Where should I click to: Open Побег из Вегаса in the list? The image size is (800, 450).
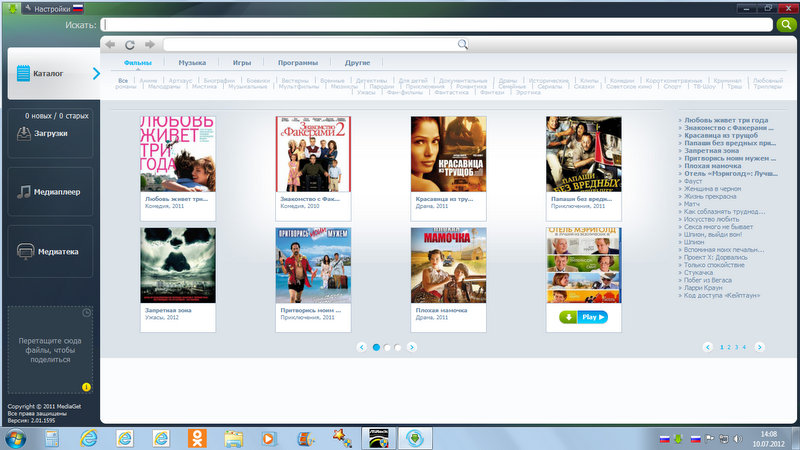(x=707, y=280)
